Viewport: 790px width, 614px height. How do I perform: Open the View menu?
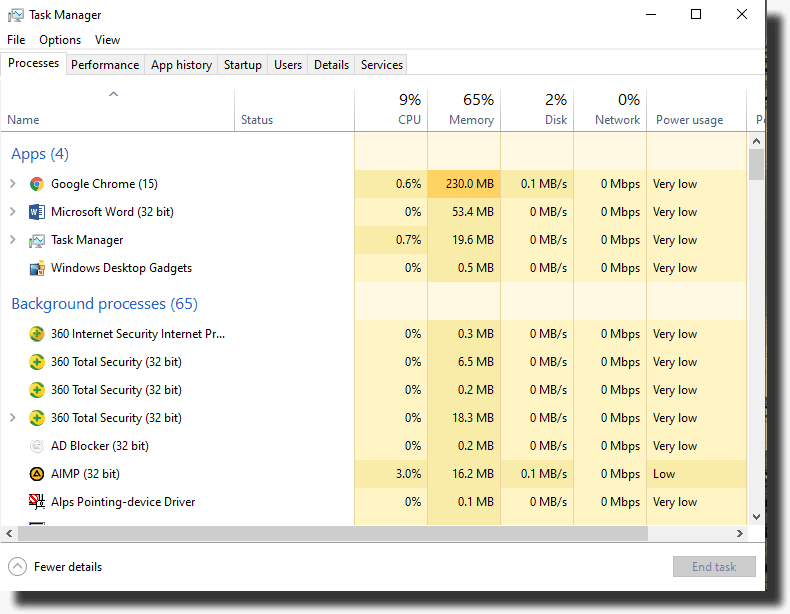(107, 40)
